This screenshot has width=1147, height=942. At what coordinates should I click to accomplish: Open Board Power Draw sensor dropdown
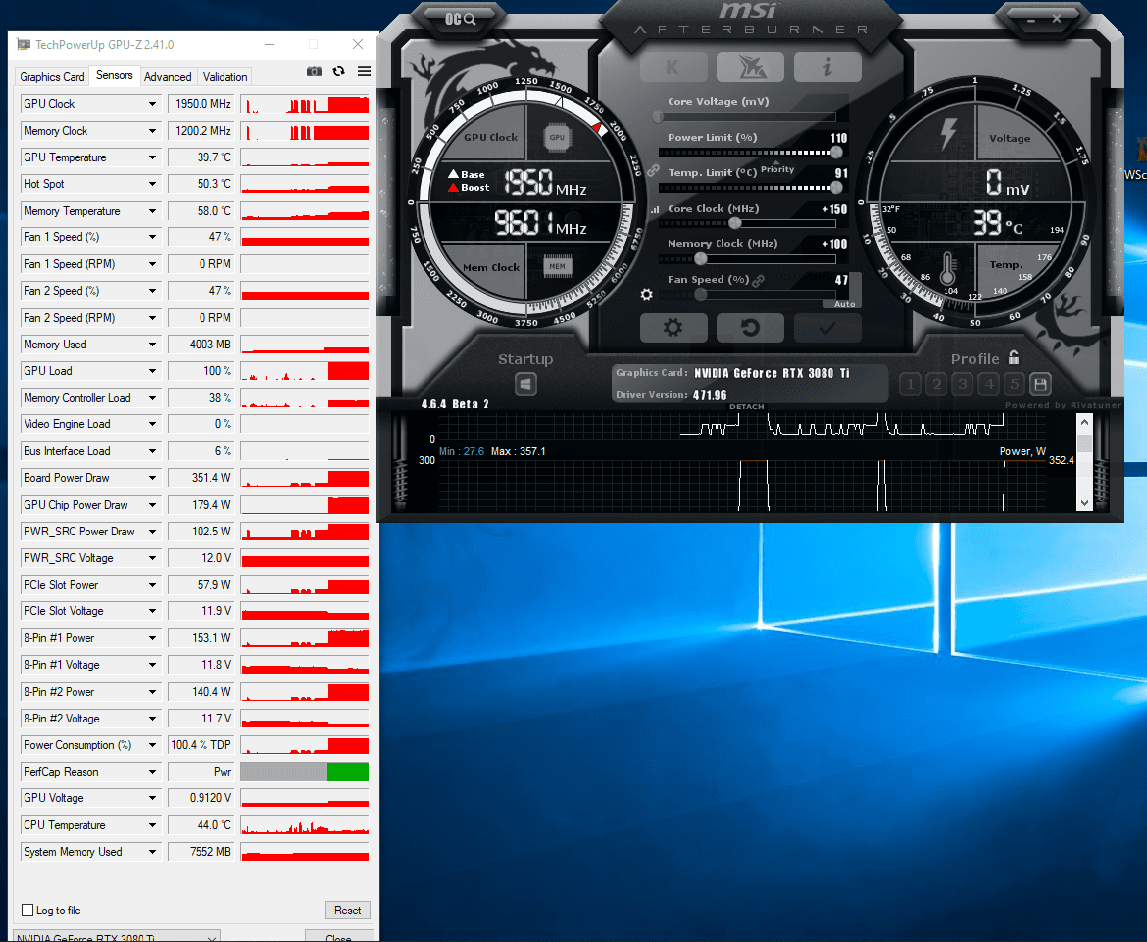click(152, 478)
